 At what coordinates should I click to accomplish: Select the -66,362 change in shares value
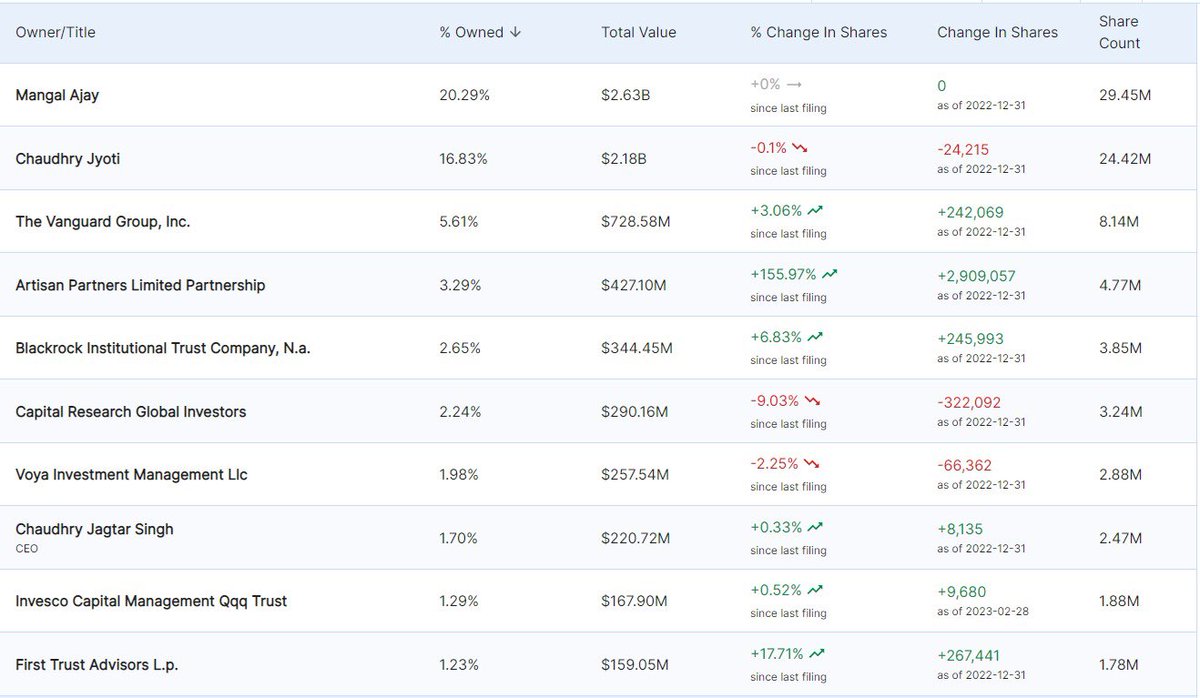pos(964,465)
